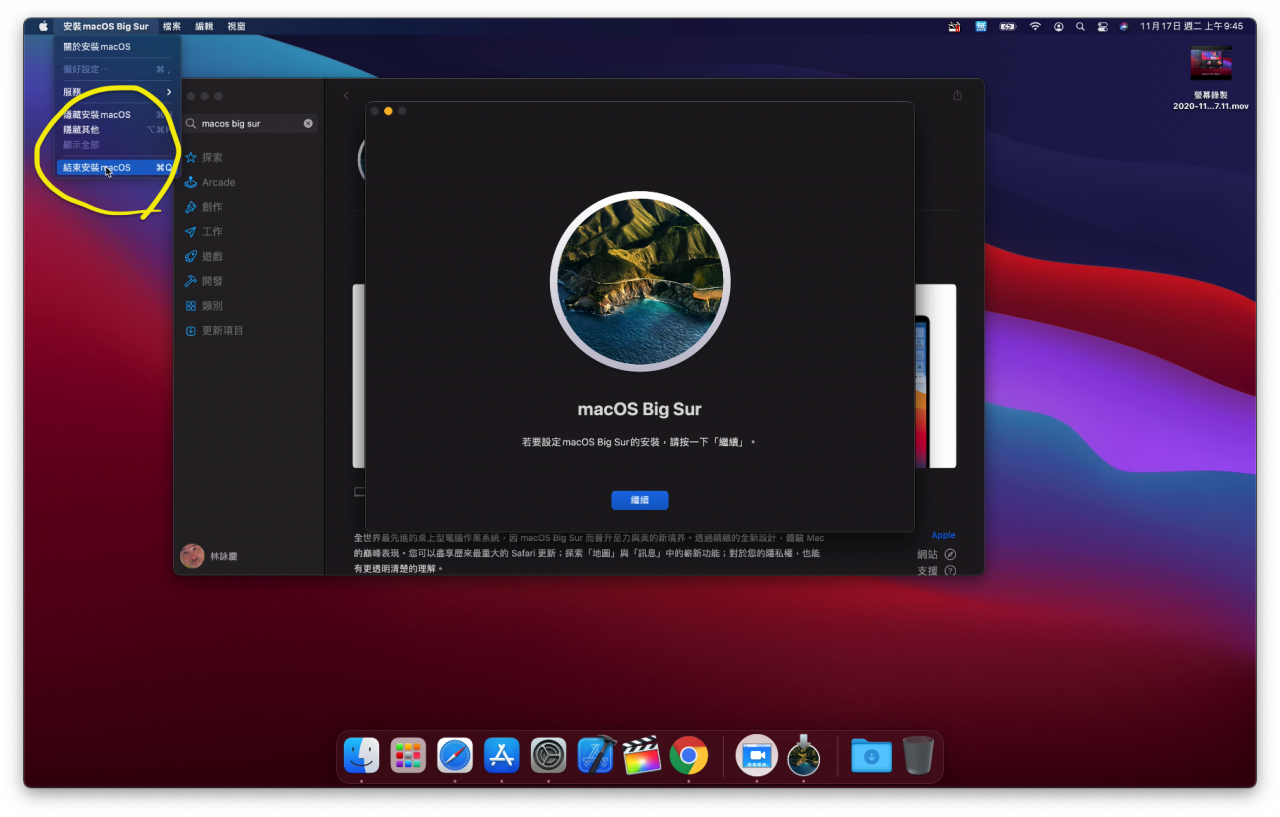Open the 視窗 menu
This screenshot has height=817, width=1280.
[x=236, y=26]
